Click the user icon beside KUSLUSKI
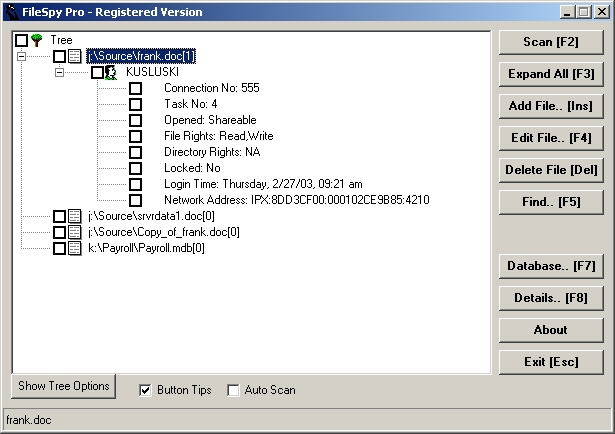 111,72
